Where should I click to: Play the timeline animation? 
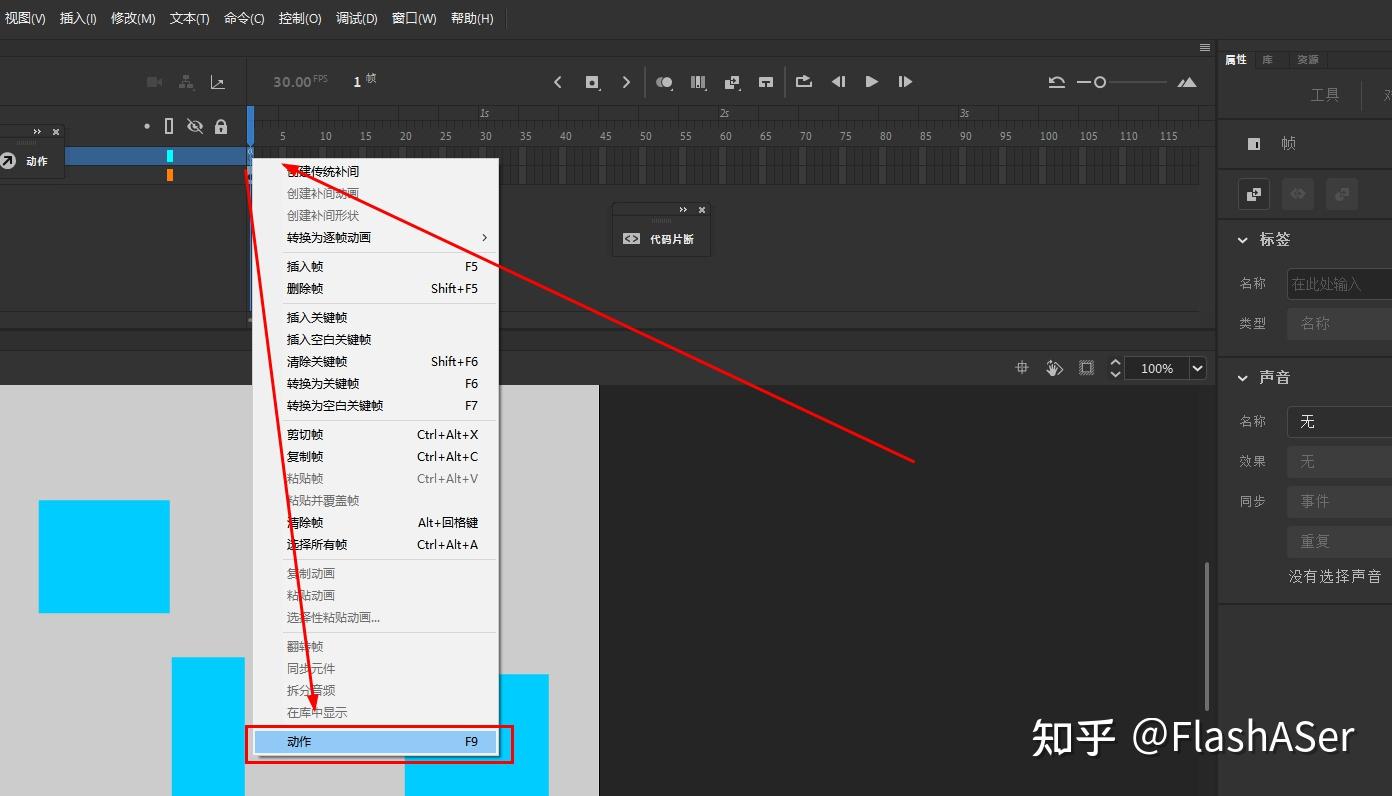(872, 82)
